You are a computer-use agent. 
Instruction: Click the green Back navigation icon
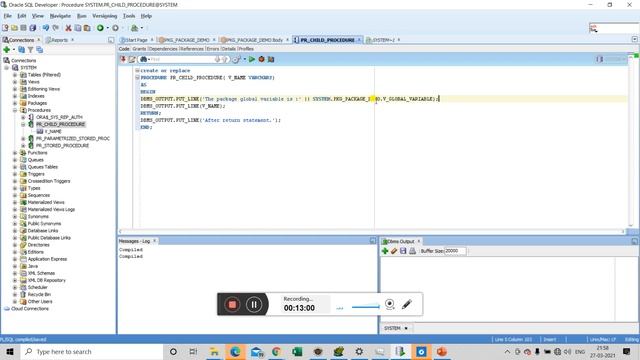[x=100, y=28]
